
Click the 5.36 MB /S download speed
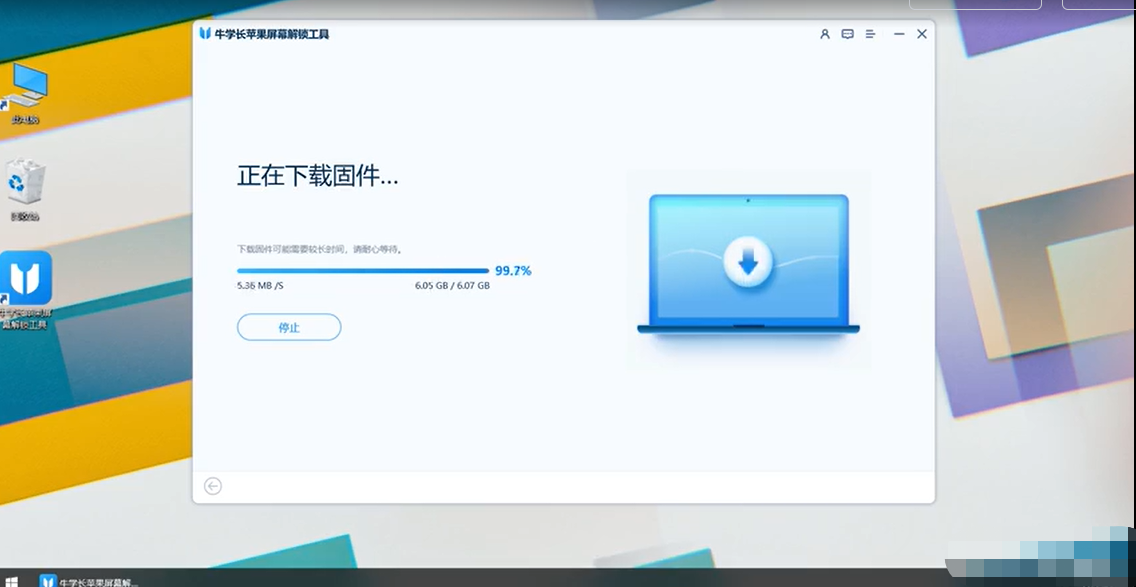tap(260, 286)
